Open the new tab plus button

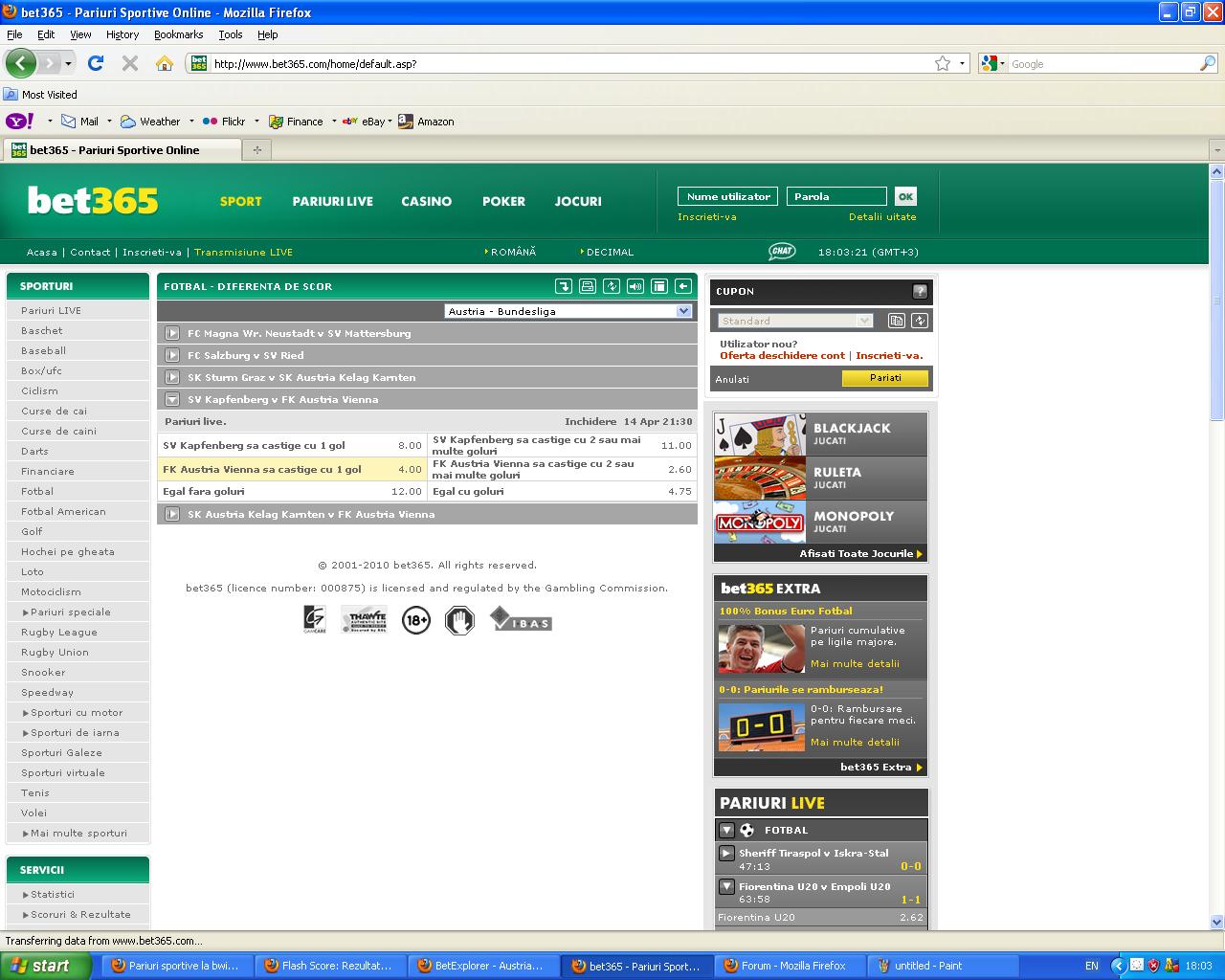[256, 149]
